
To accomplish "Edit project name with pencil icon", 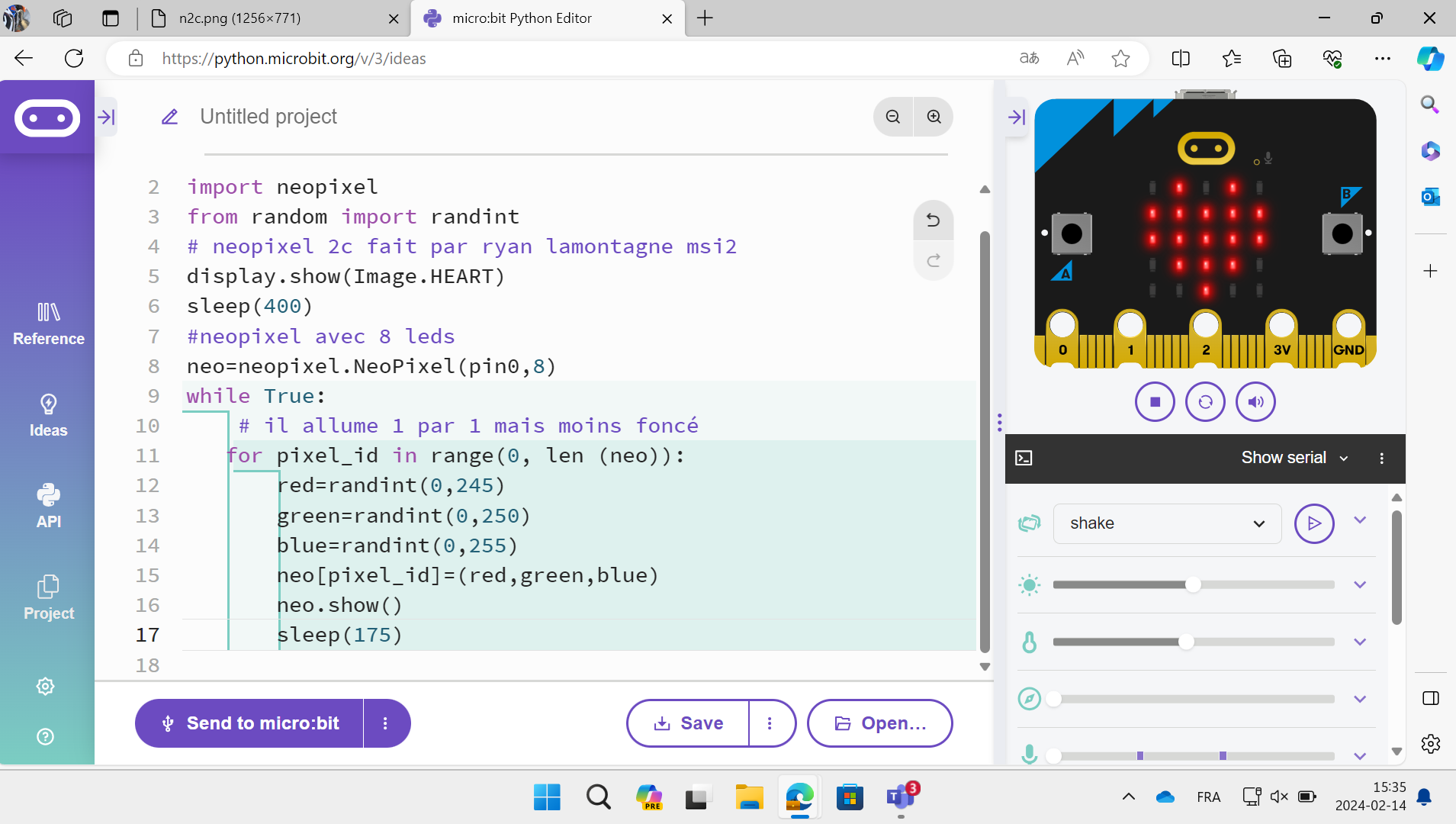I will 170,117.
